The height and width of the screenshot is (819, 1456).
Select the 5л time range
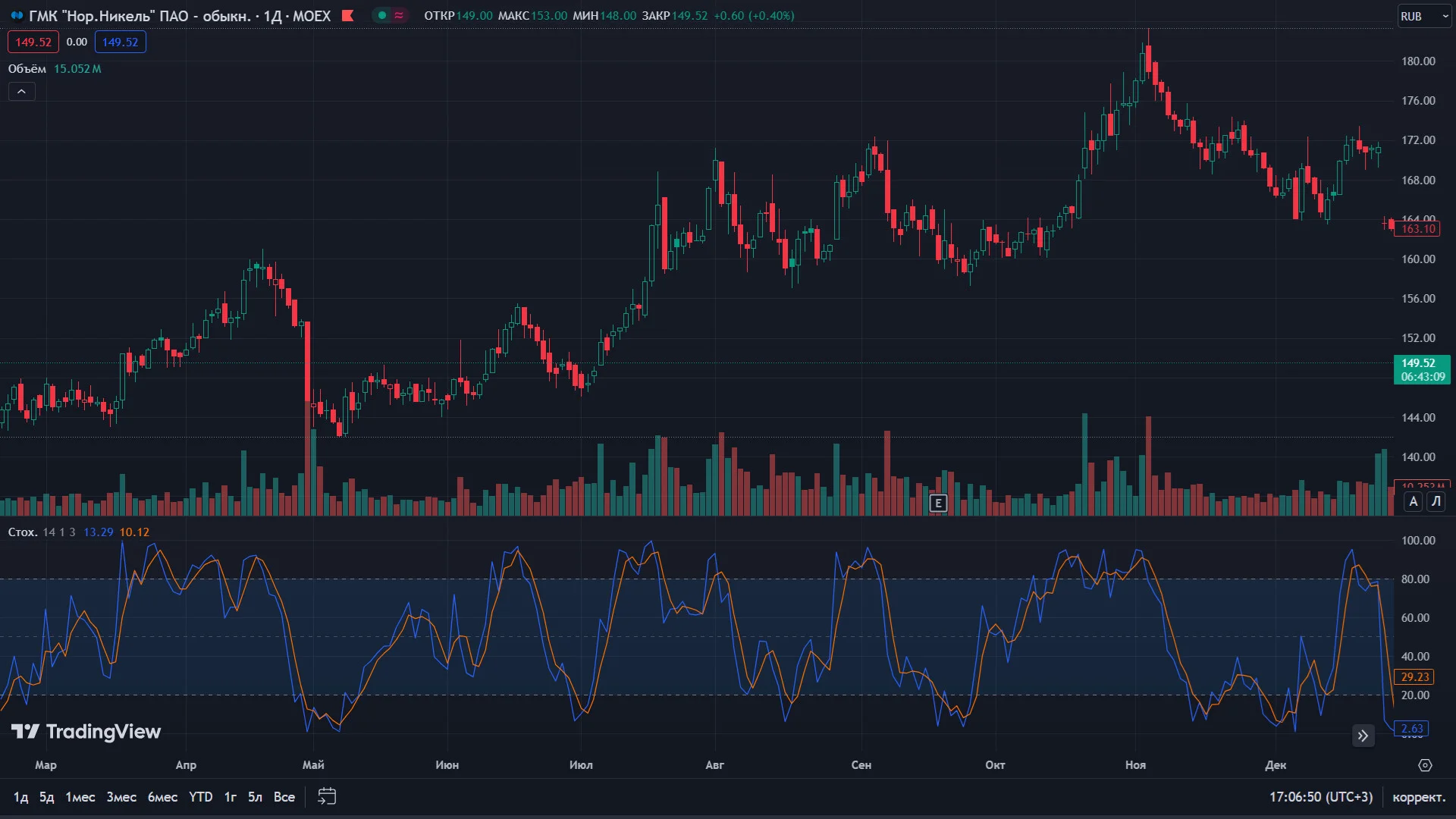click(256, 797)
